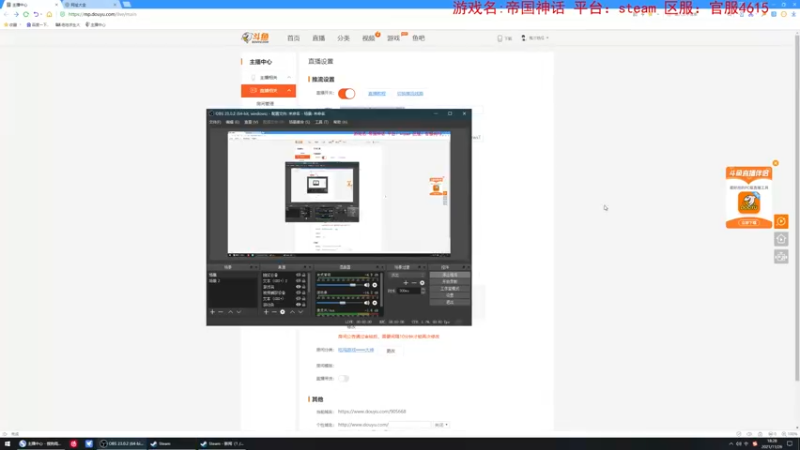Adjust second audio mixer volume slider
800x450 pixels.
coord(339,303)
